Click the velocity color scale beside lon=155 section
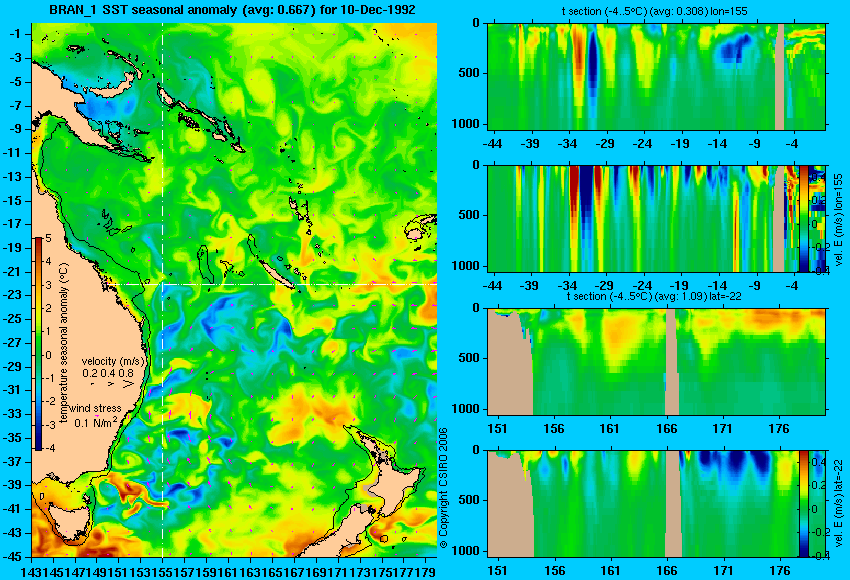This screenshot has height=580, width=850. pyautogui.click(x=803, y=219)
